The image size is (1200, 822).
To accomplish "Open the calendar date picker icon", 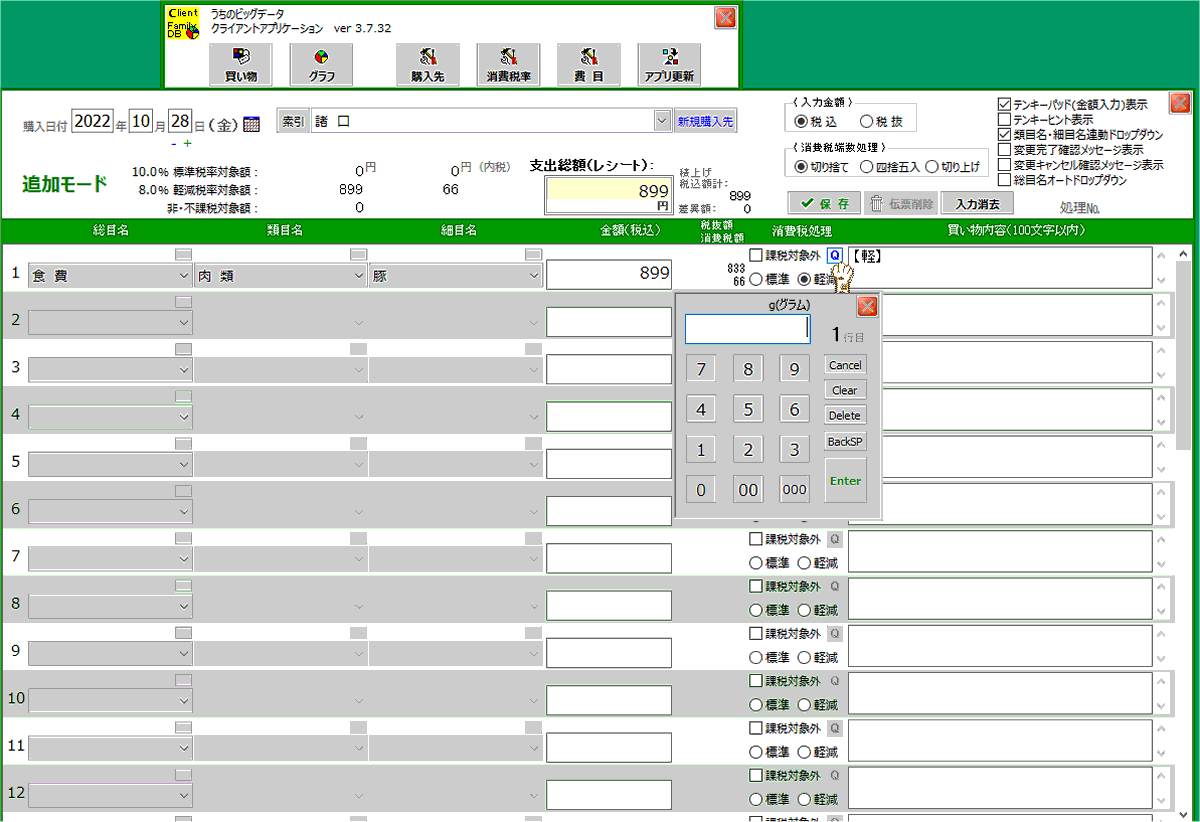I will click(251, 124).
